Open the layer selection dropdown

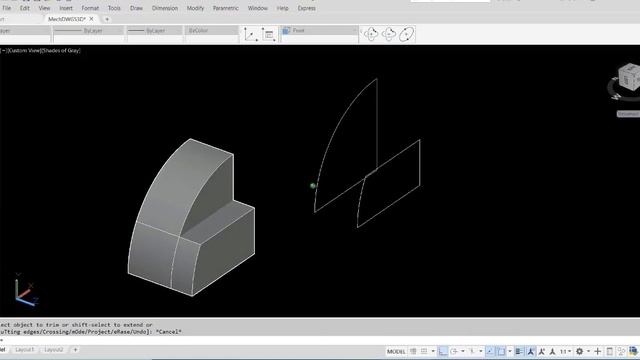tap(25, 31)
